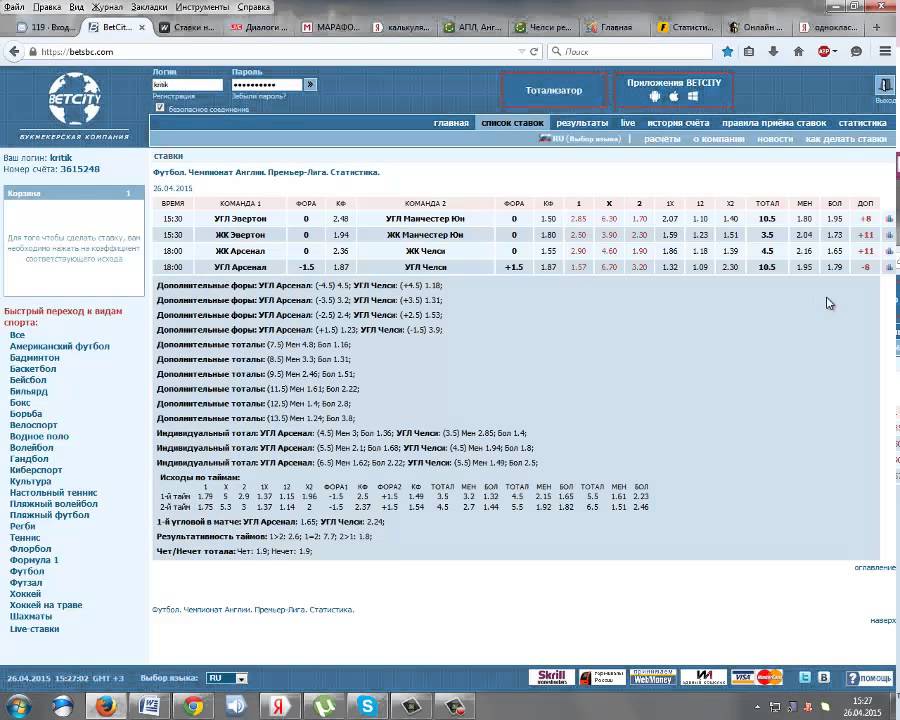The width and height of the screenshot is (900, 720).
Task: Open the VK icon in footer
Action: [824, 678]
